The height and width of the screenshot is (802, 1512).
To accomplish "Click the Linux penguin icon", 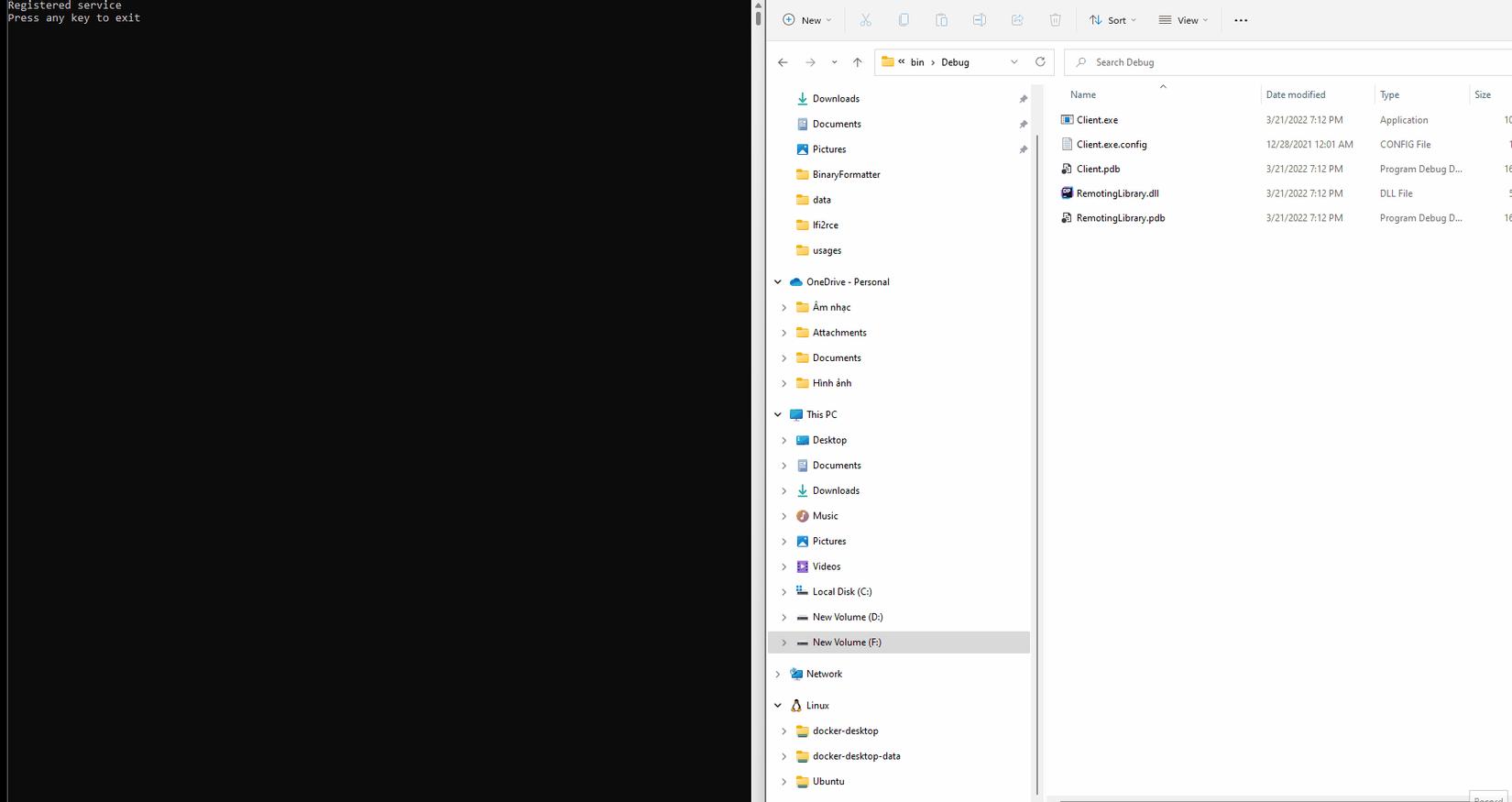I will [796, 706].
